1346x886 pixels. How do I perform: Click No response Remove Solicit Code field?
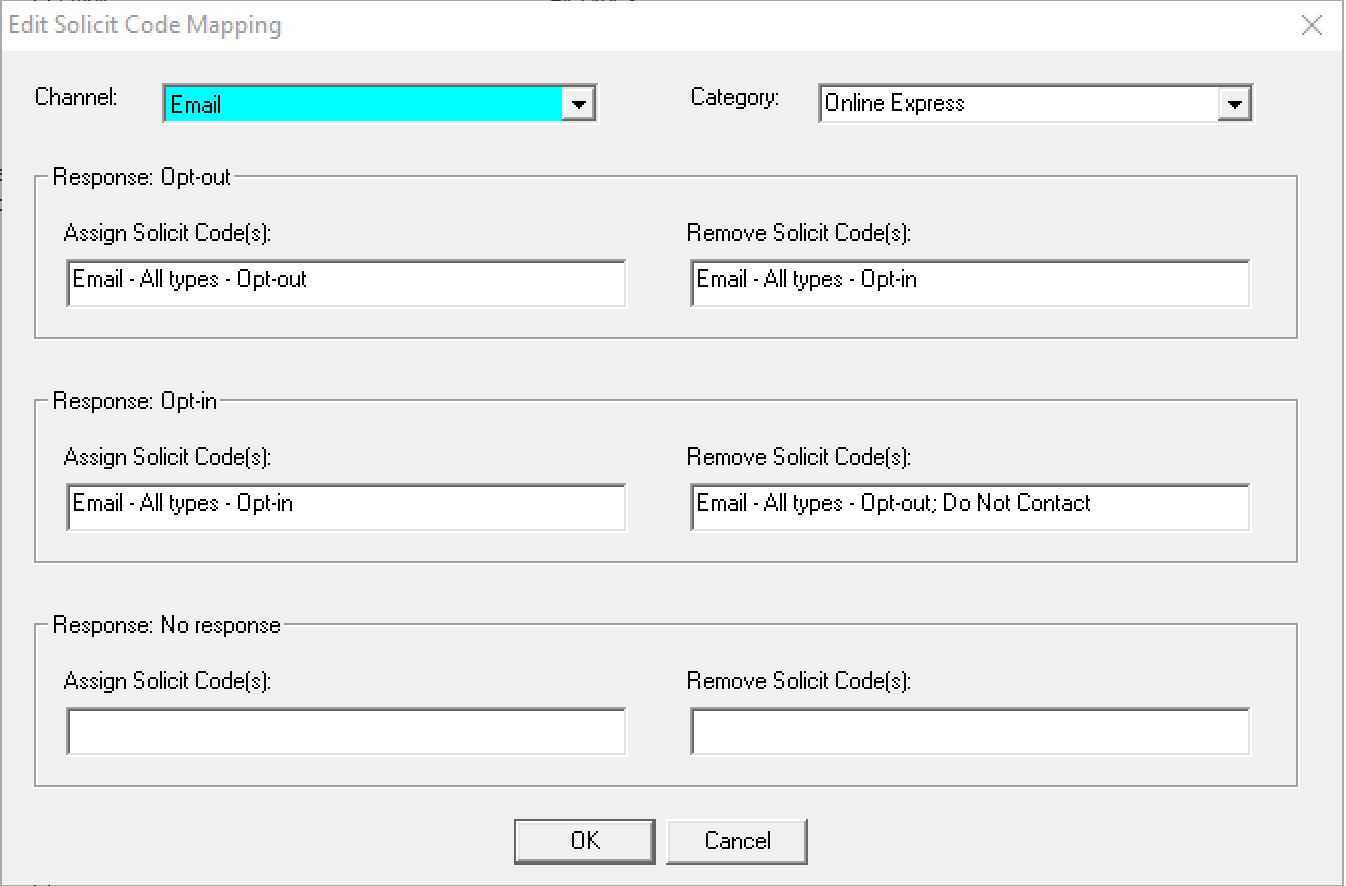pos(970,732)
